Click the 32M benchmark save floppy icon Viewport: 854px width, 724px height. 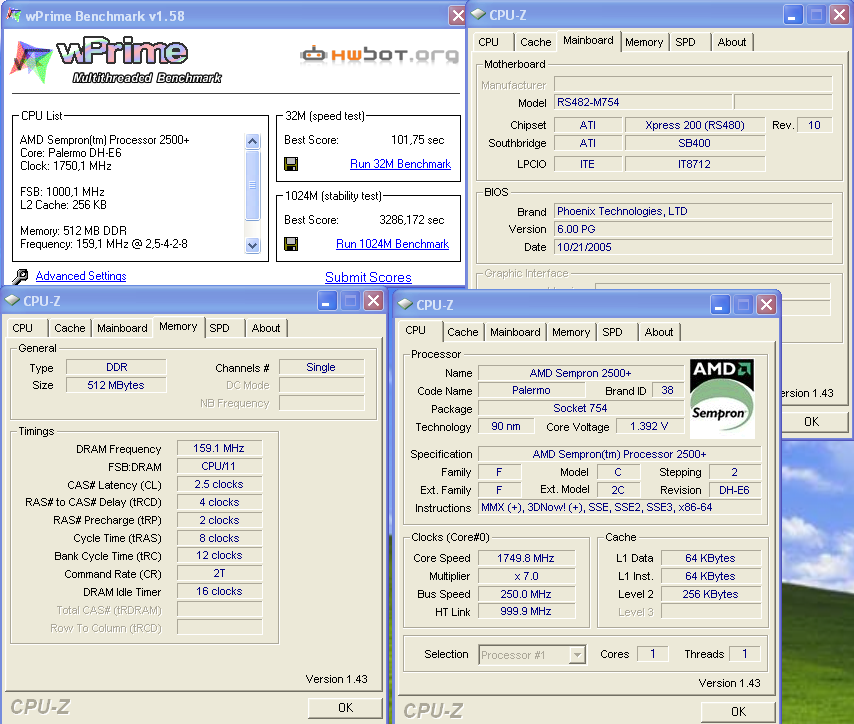click(291, 164)
